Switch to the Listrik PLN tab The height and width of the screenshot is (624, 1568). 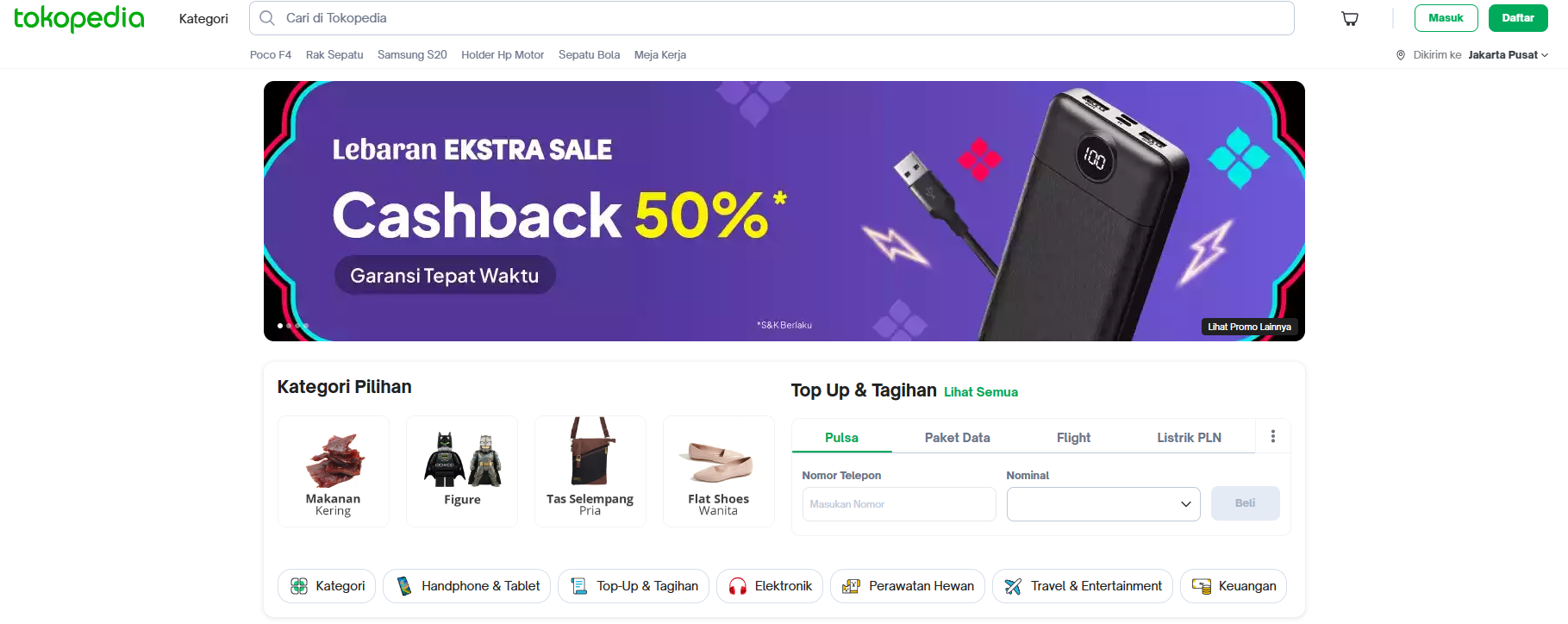pyautogui.click(x=1189, y=438)
